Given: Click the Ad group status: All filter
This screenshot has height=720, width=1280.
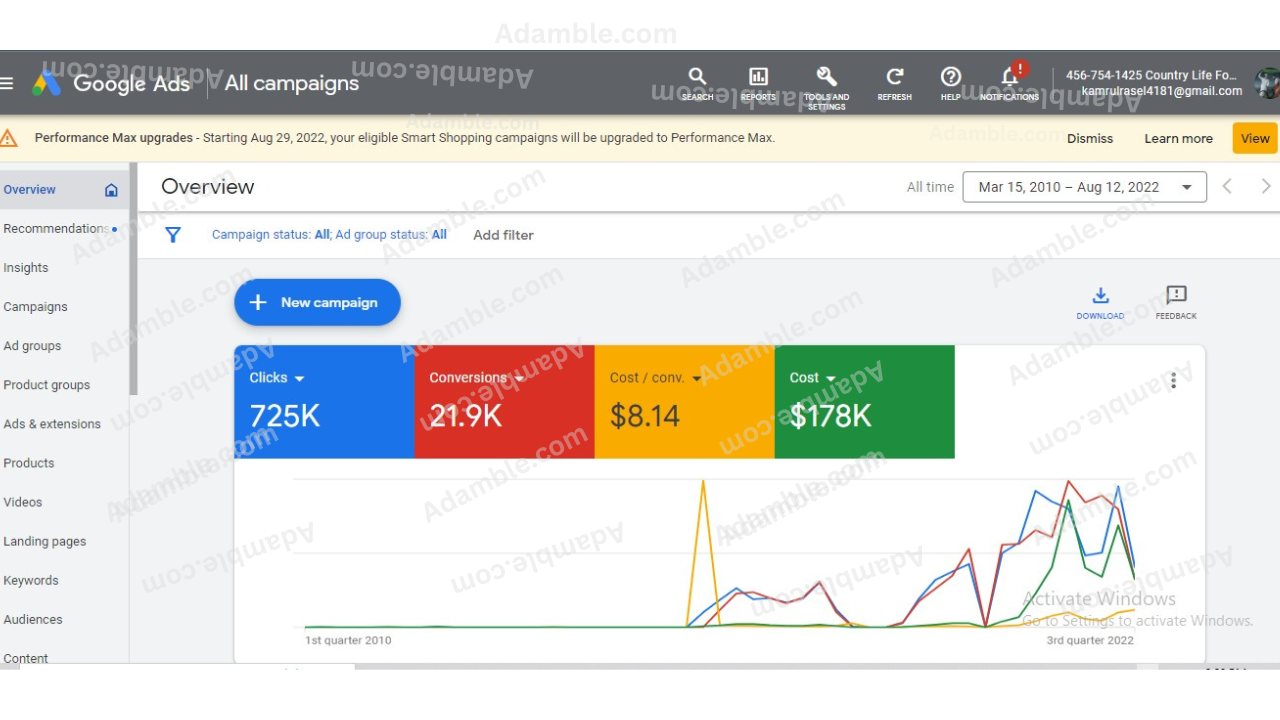Looking at the screenshot, I should [x=391, y=235].
